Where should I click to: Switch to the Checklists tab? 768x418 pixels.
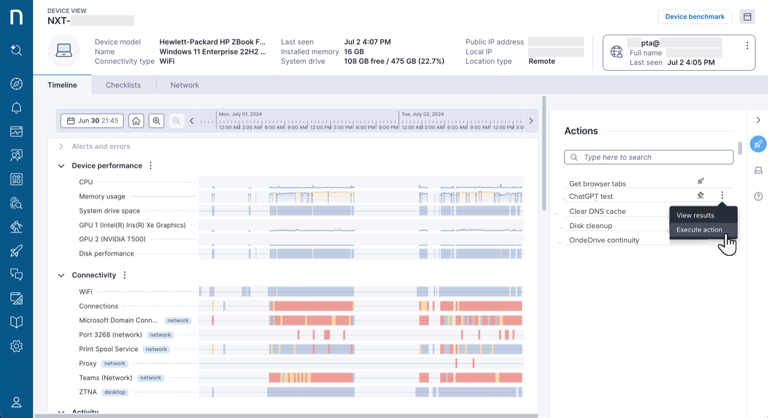coord(123,85)
